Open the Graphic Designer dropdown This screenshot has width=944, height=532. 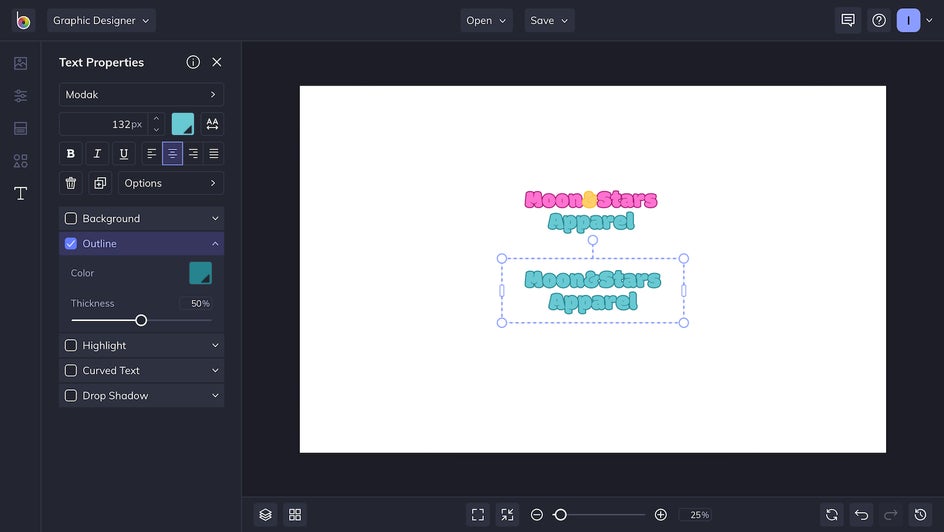tap(101, 20)
